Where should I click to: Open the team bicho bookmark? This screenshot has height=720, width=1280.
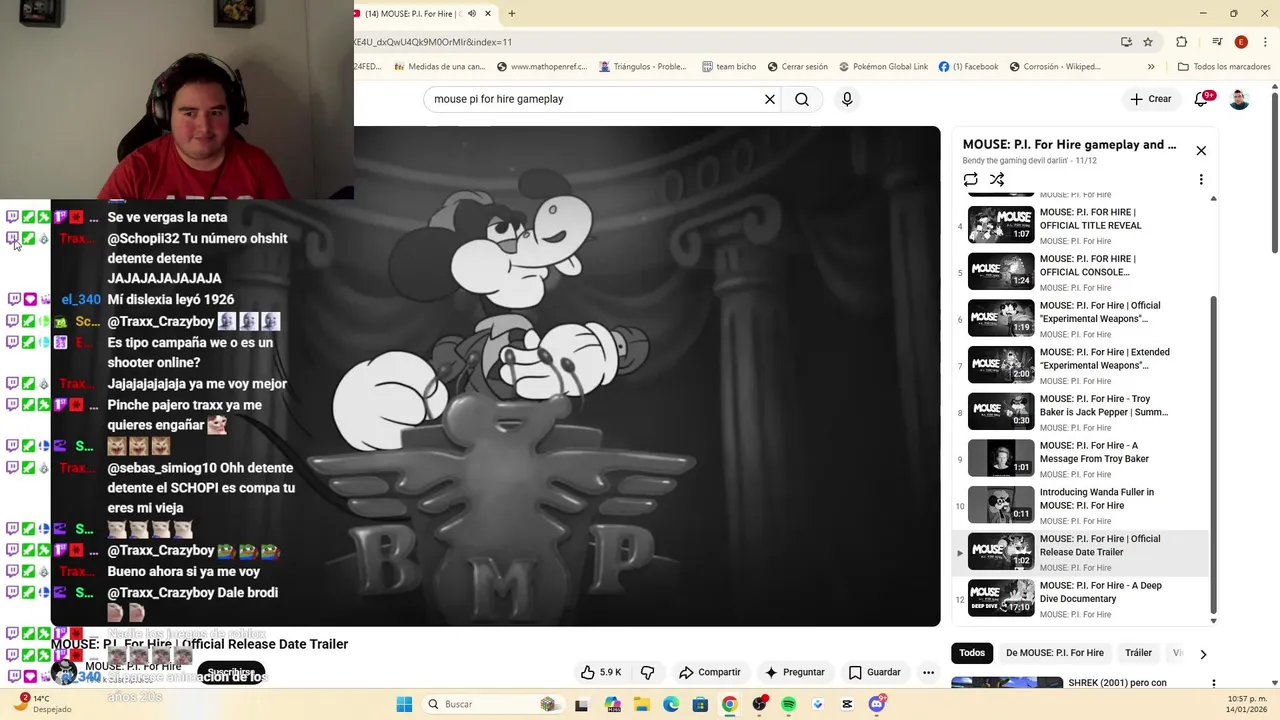728,67
